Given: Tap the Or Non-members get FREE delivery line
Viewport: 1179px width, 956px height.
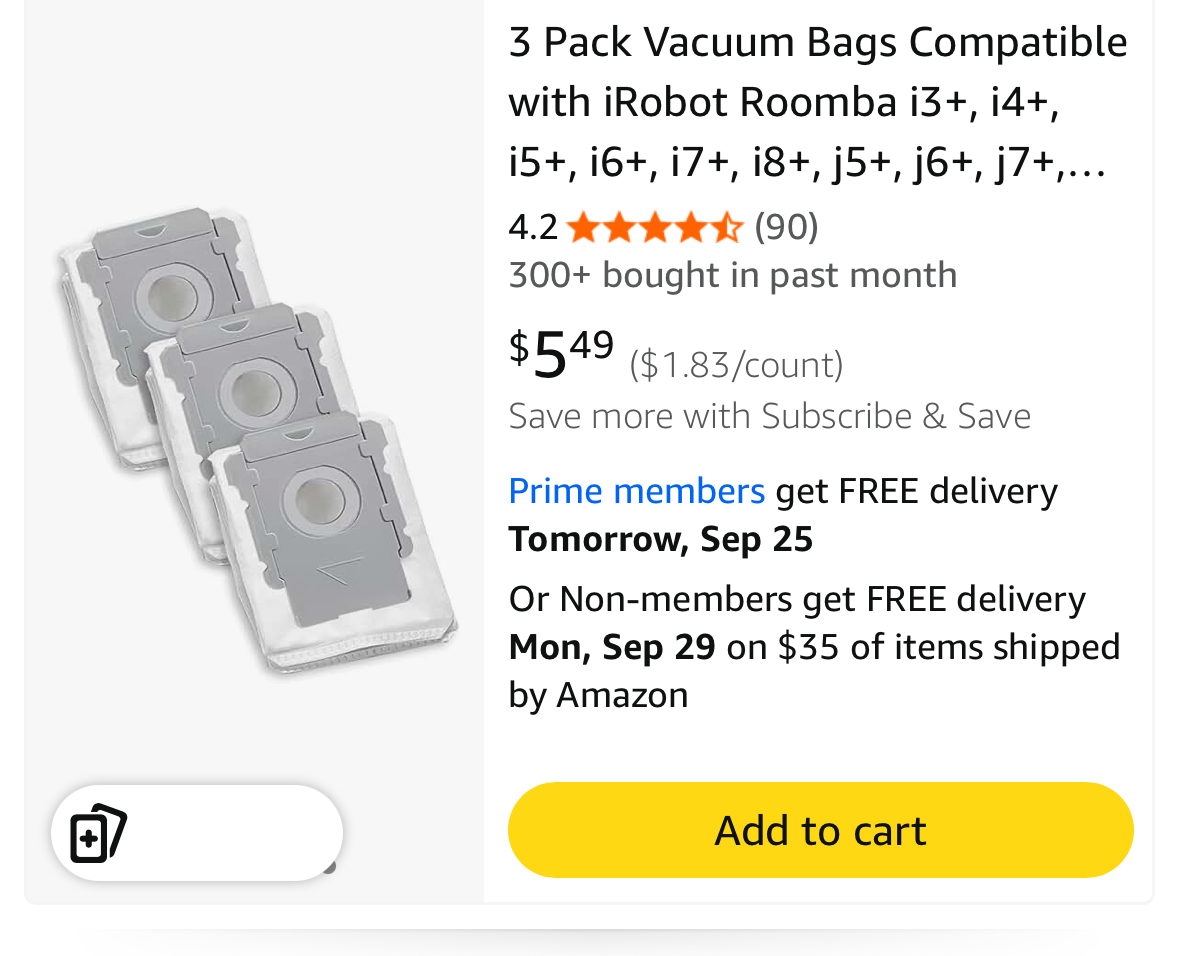Looking at the screenshot, I should tap(796, 599).
